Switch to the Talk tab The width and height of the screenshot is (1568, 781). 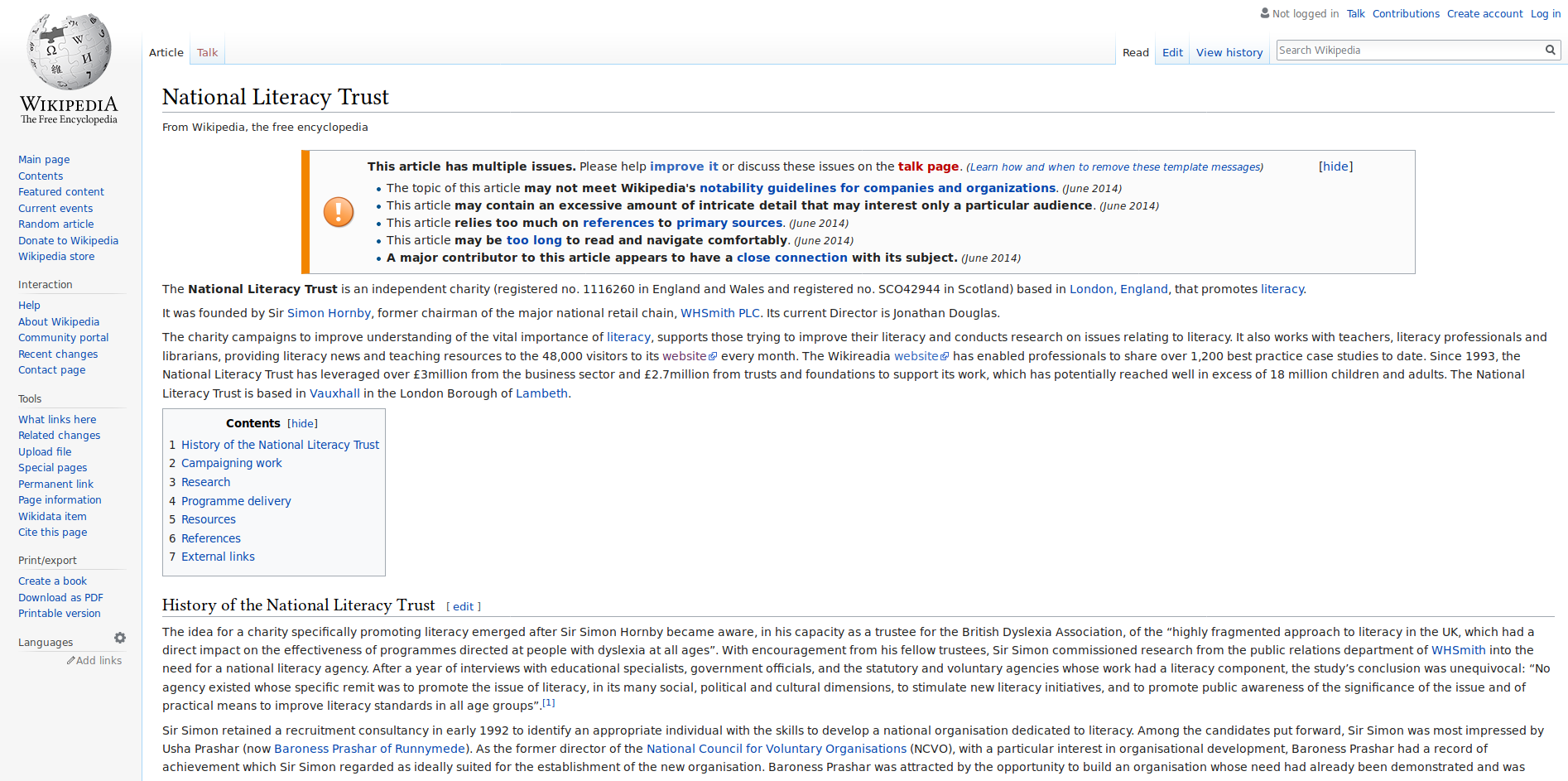(207, 52)
